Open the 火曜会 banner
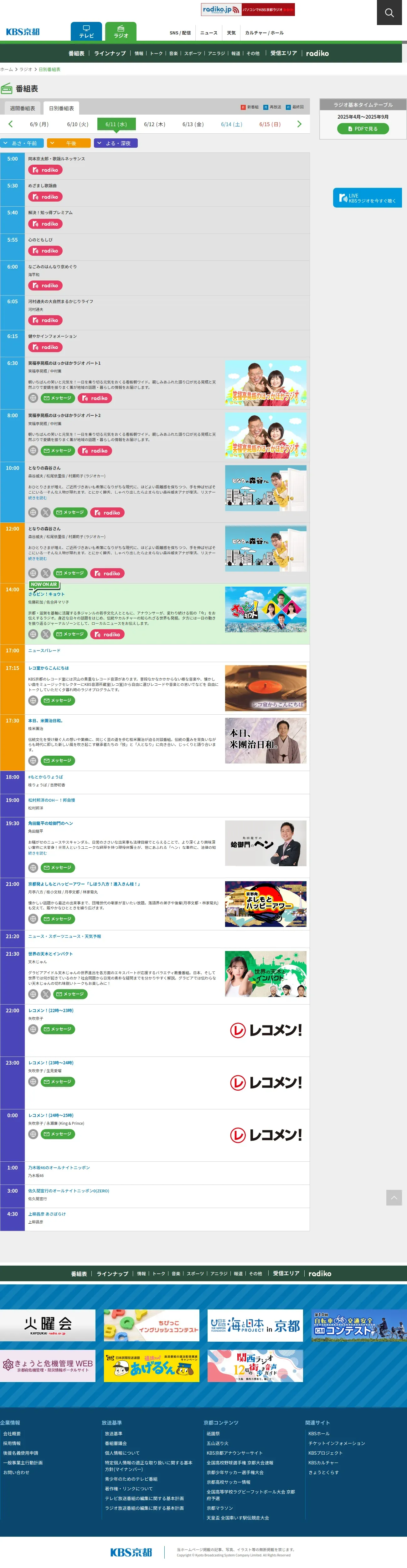Image resolution: width=407 pixels, height=1568 pixels. (48, 1325)
